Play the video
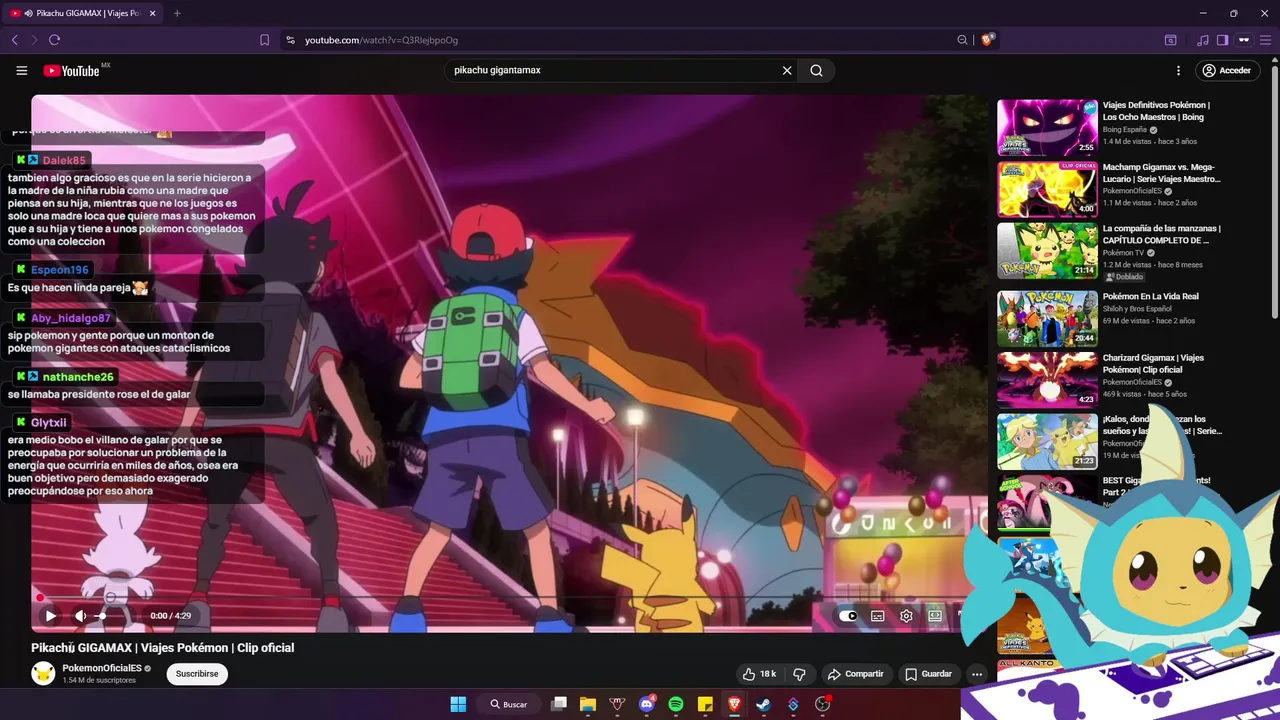Screen dimensions: 1280x720 point(50,616)
